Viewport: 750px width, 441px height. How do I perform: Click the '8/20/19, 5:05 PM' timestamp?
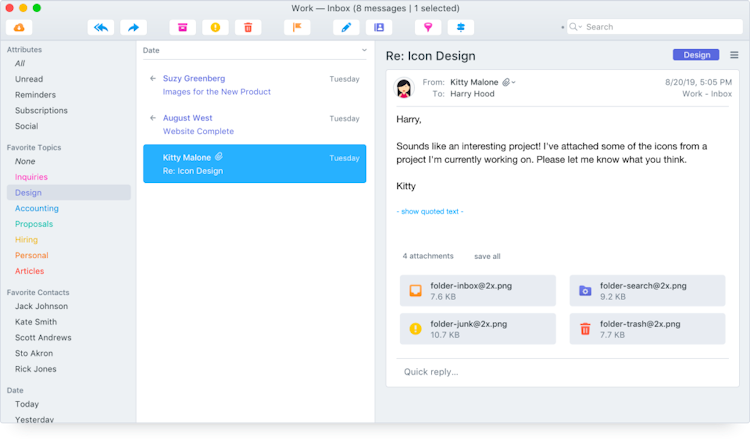[x=698, y=82]
